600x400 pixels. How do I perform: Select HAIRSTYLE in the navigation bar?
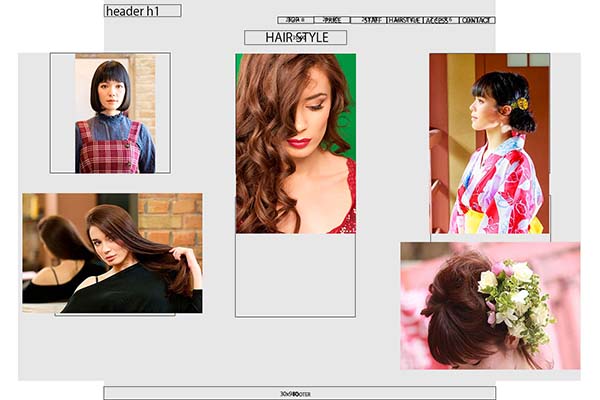[x=404, y=20]
